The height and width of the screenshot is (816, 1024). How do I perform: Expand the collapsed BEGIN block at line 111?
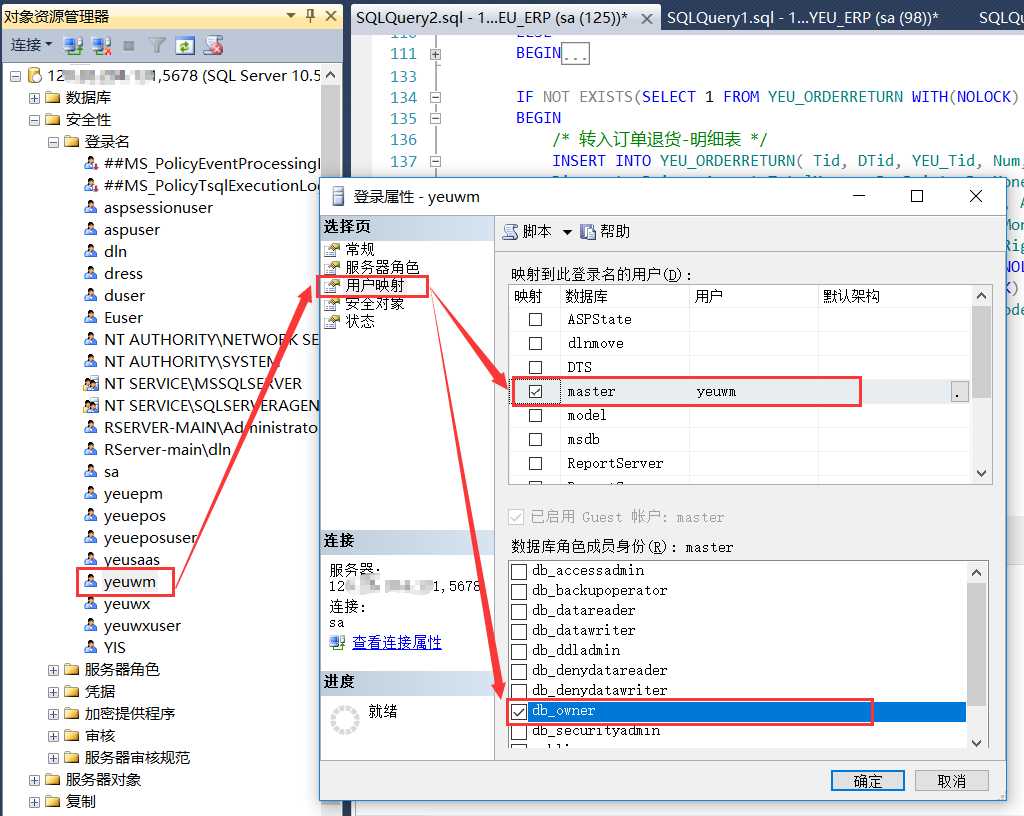click(436, 55)
